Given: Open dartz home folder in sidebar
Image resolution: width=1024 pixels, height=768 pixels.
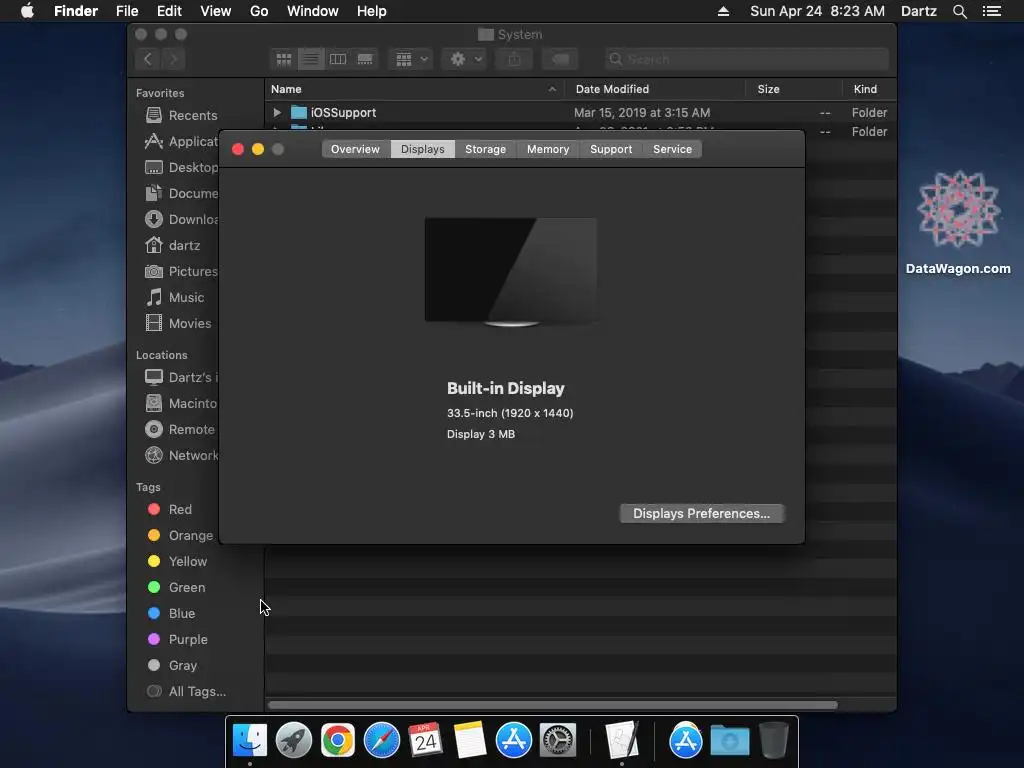Looking at the screenshot, I should pyautogui.click(x=173, y=246).
